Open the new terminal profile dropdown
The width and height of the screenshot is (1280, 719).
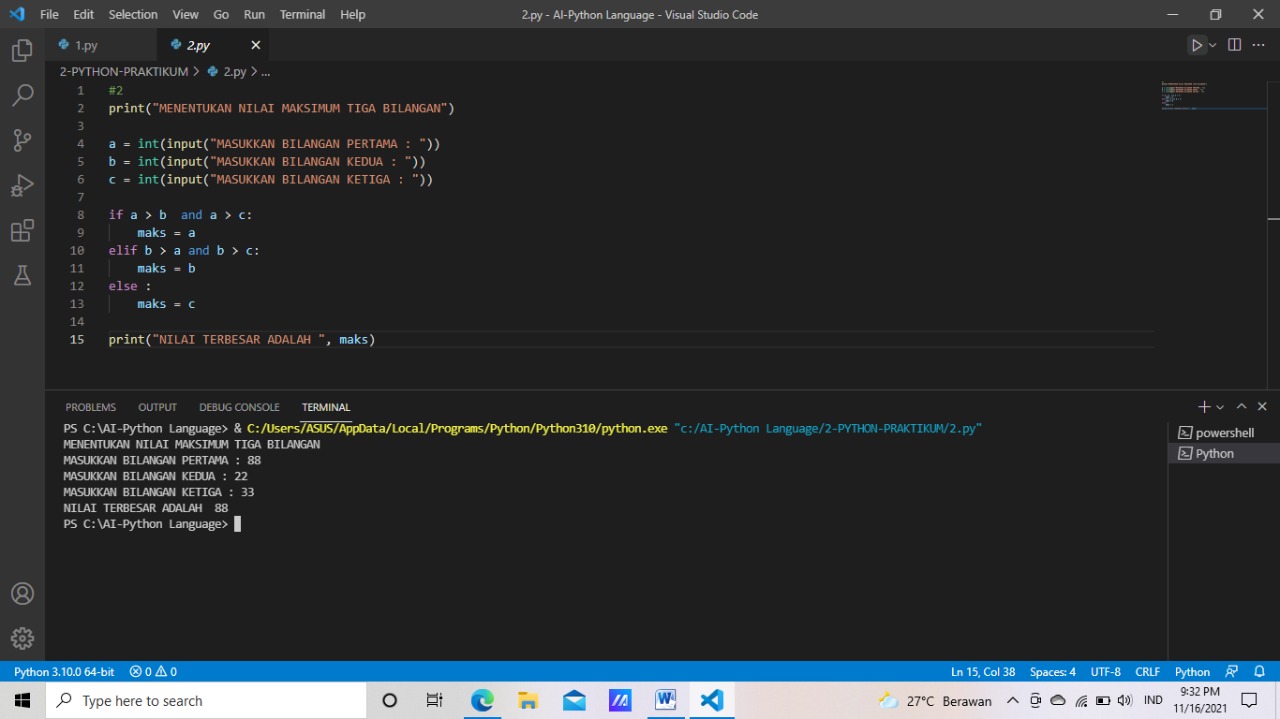[x=1220, y=406]
